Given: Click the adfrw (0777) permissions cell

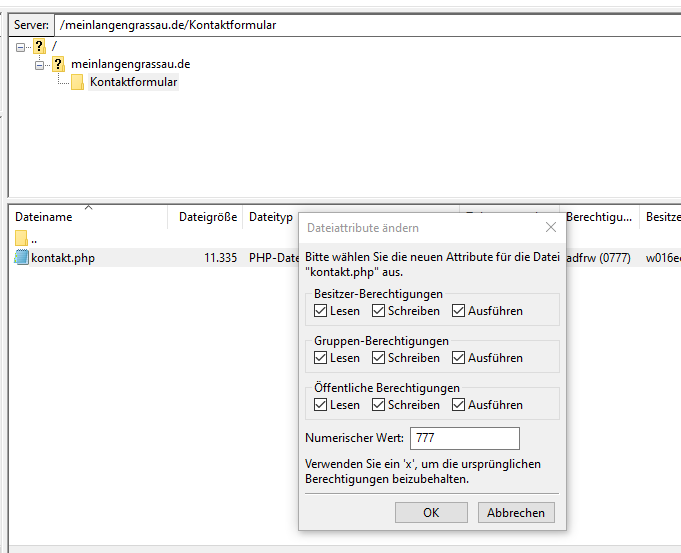Looking at the screenshot, I should [x=598, y=258].
